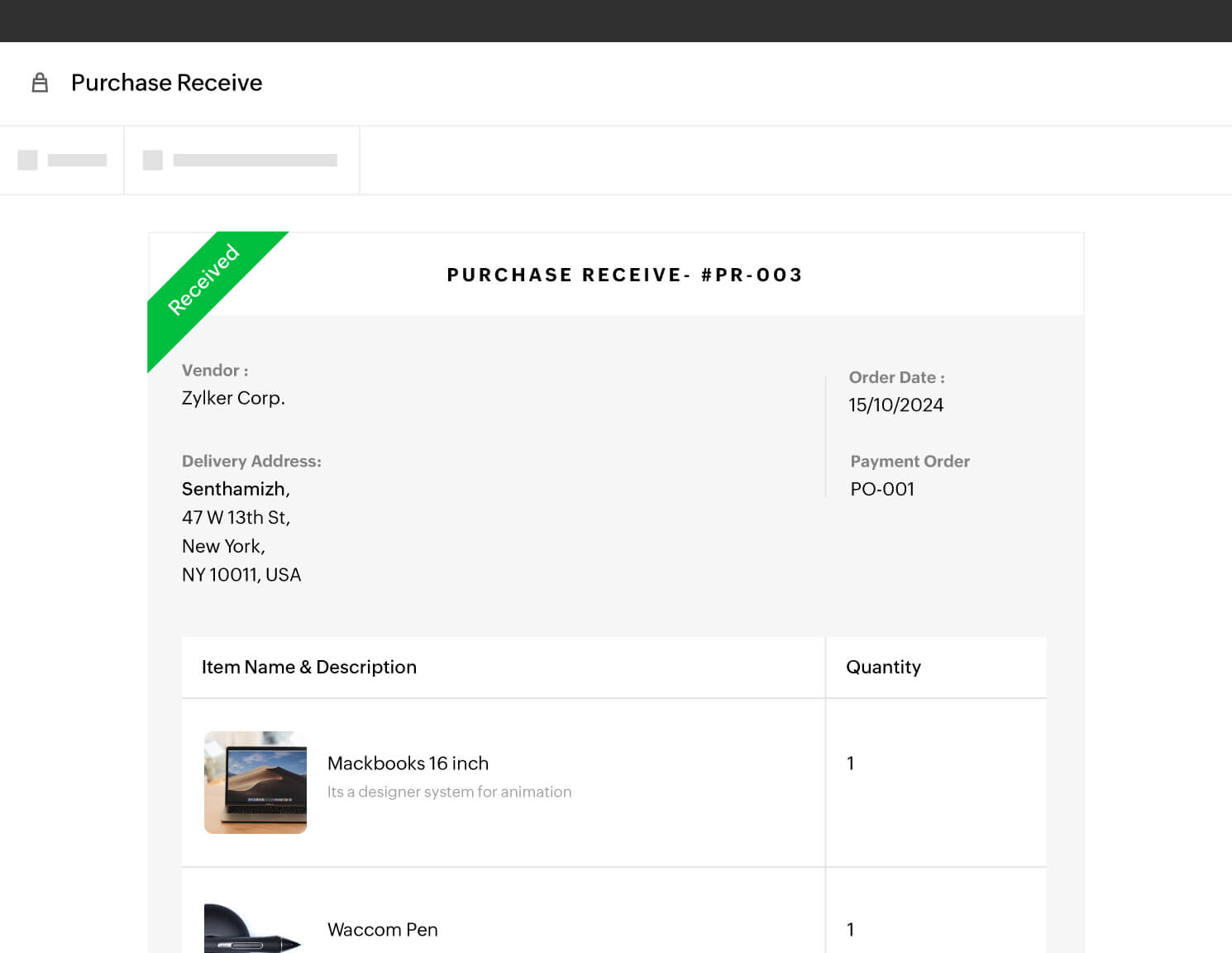Click the Quantity column header
1232x953 pixels.
(x=883, y=667)
